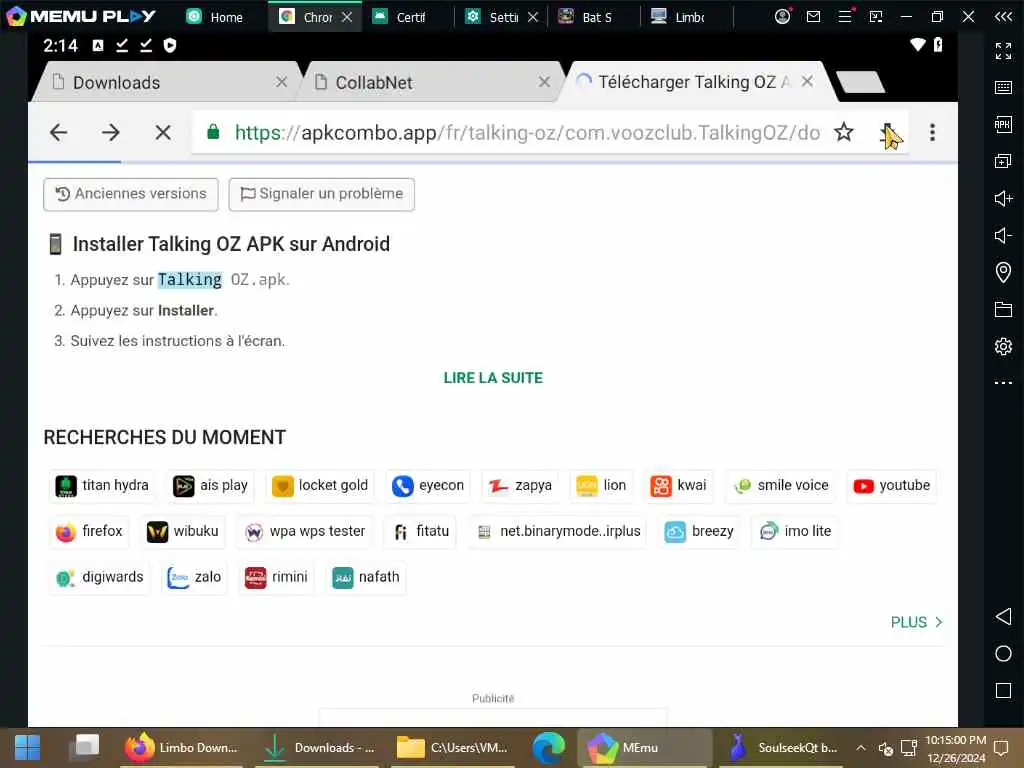This screenshot has height=768, width=1024.
Task: Open MEmu hamburger menu icon
Action: point(845,16)
